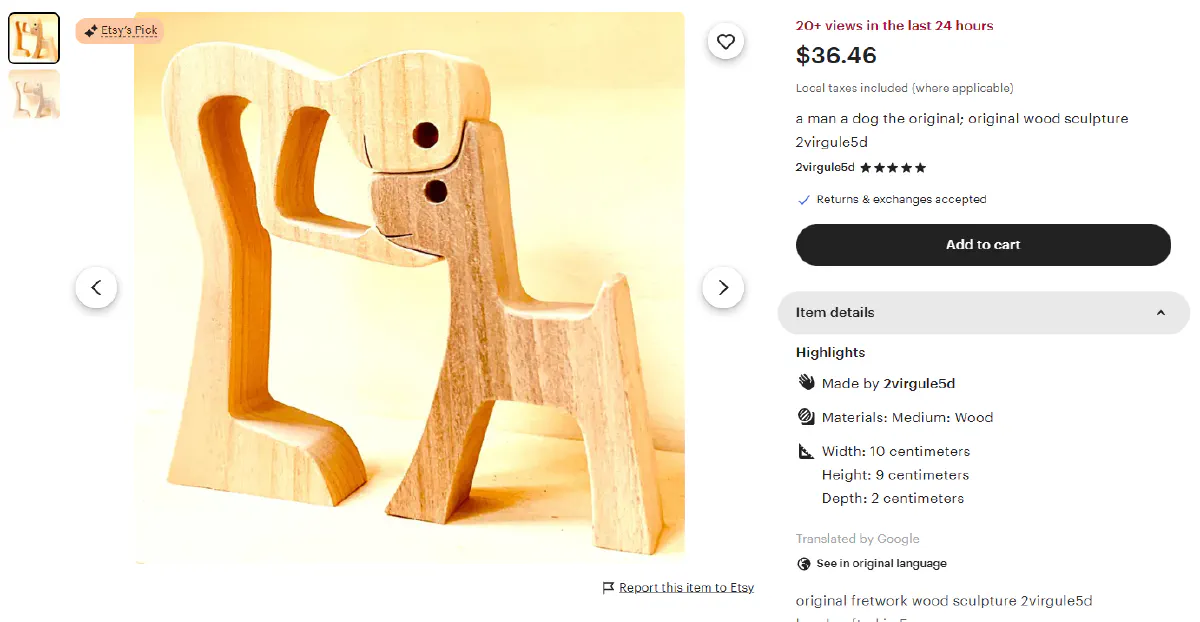Collapse the Item details section

[1161, 313]
